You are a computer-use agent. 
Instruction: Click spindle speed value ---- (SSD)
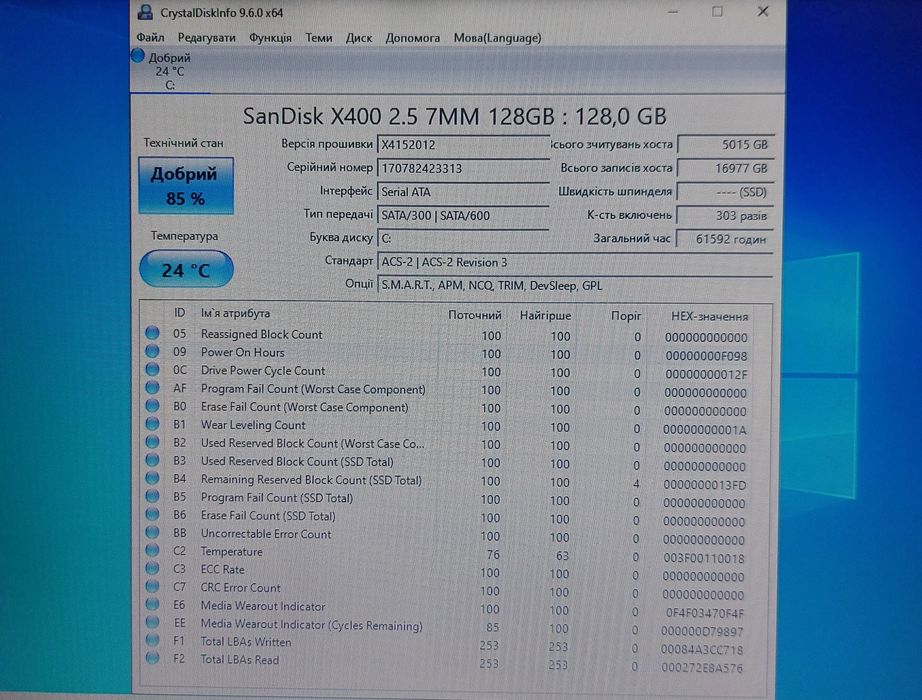tap(725, 192)
